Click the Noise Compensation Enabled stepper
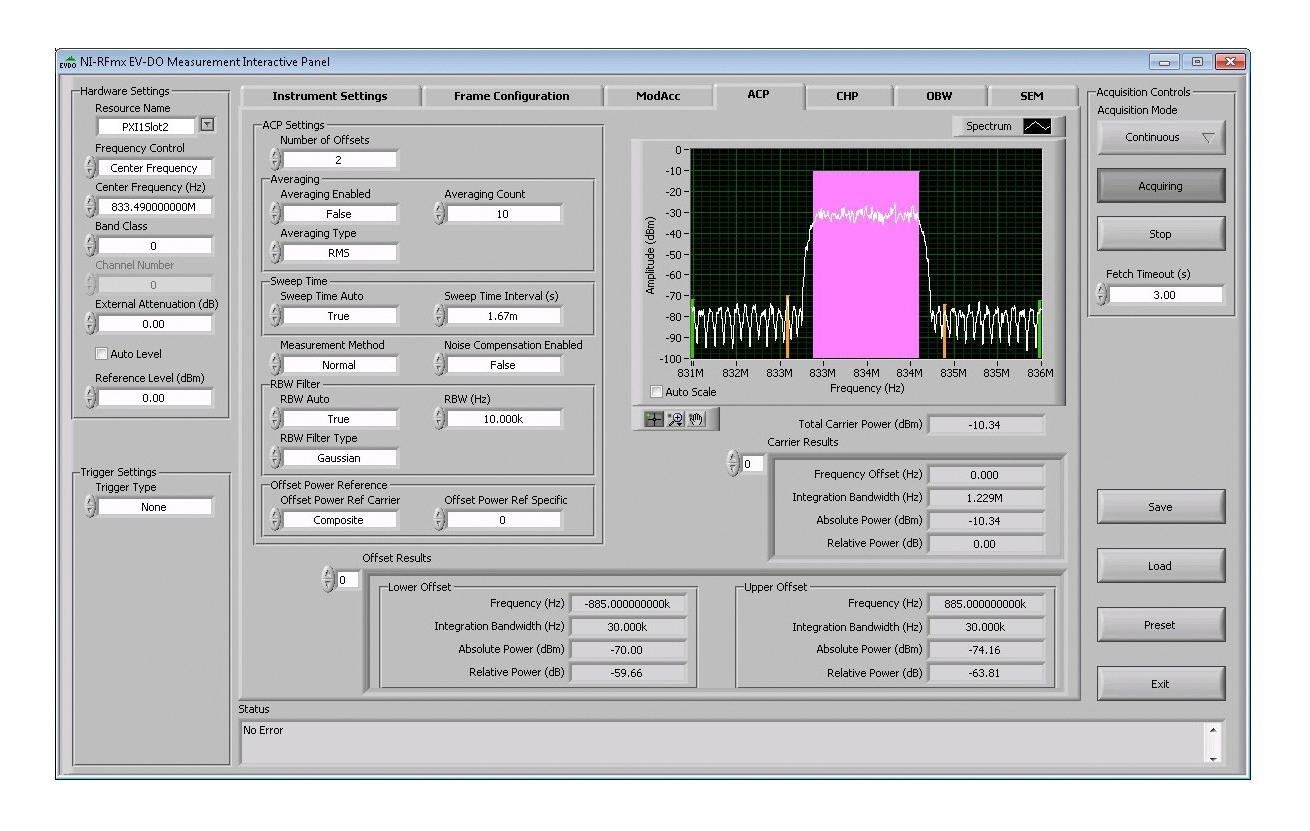This screenshot has width=1310, height=831. (x=440, y=365)
